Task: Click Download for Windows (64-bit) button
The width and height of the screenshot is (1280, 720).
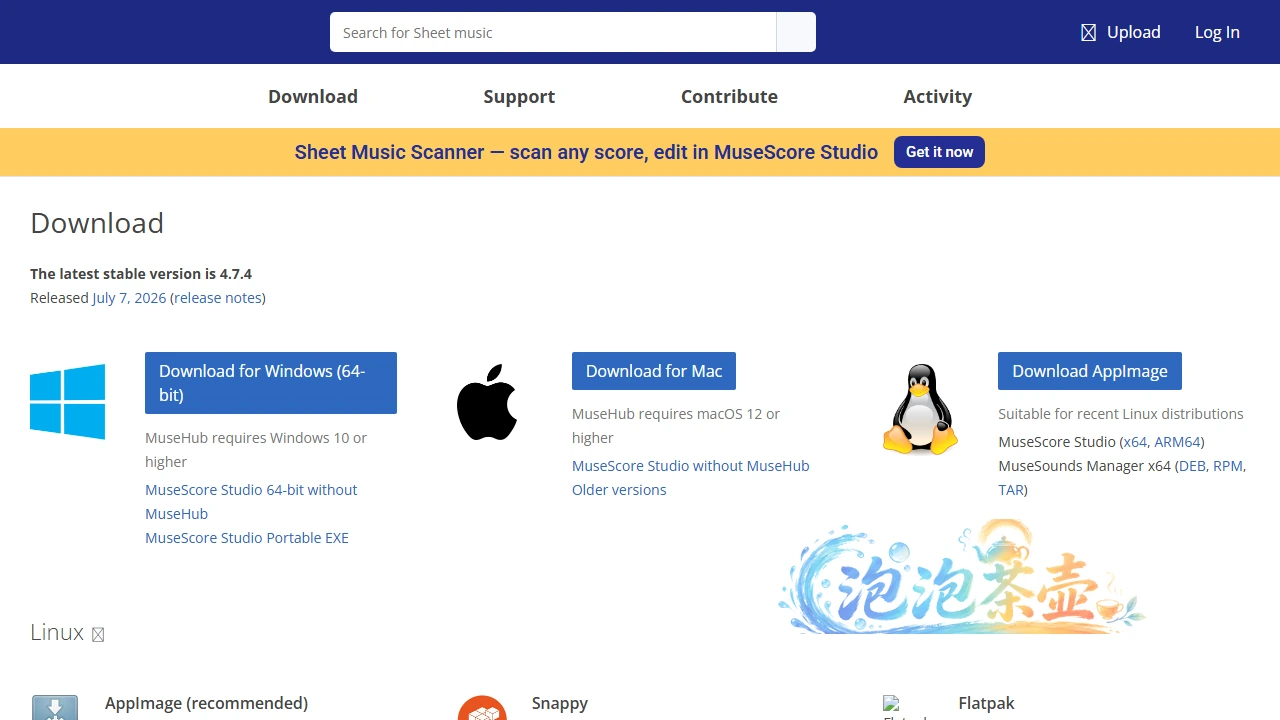Action: (x=271, y=383)
